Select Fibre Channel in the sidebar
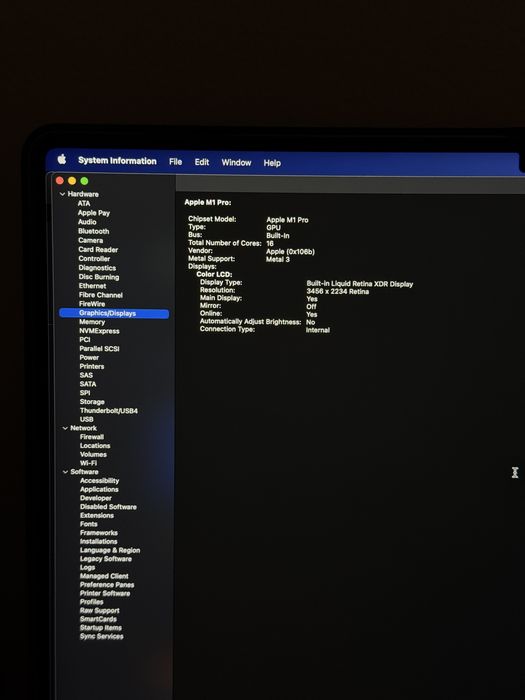Screen dimensions: 525x700 coord(101,295)
